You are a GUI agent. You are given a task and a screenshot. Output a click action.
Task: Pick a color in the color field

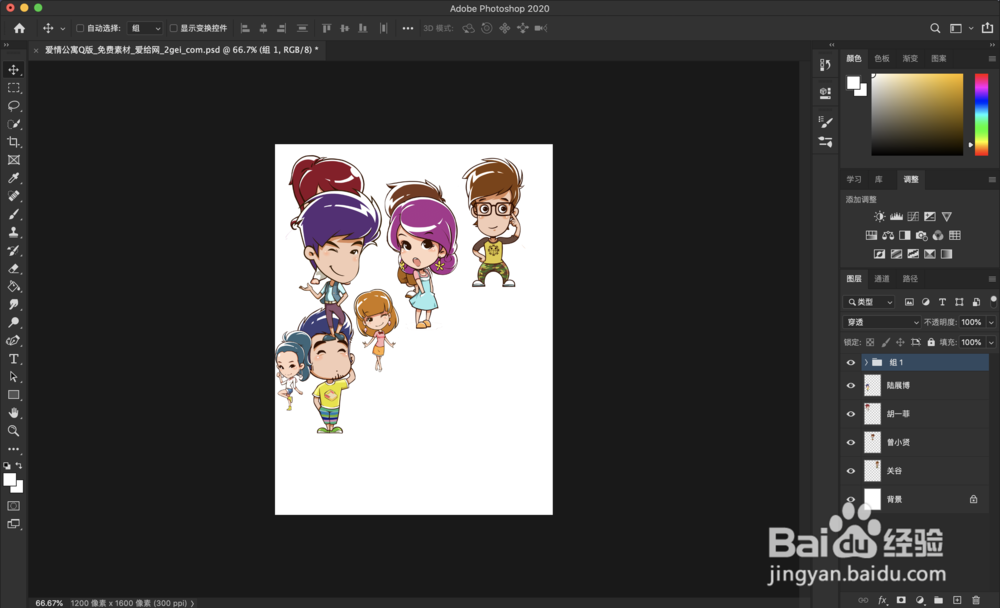point(917,114)
